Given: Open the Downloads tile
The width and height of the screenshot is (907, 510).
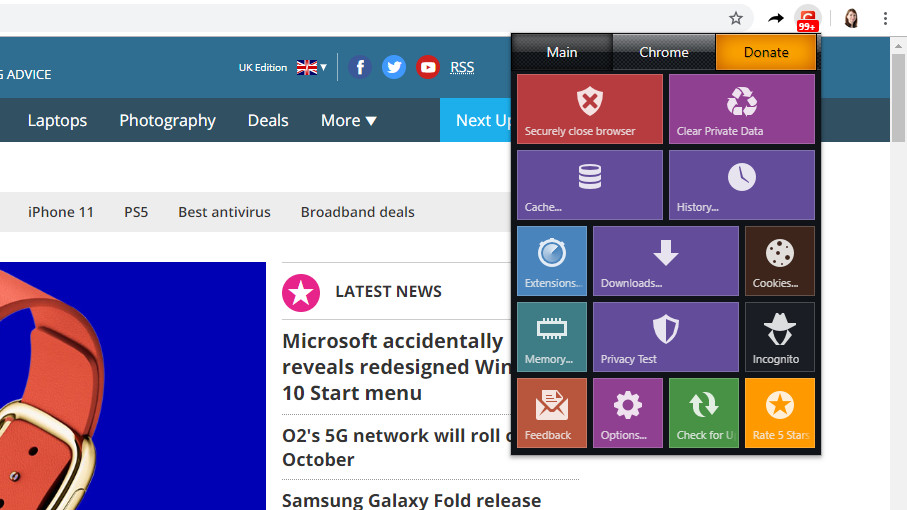Looking at the screenshot, I should click(666, 261).
